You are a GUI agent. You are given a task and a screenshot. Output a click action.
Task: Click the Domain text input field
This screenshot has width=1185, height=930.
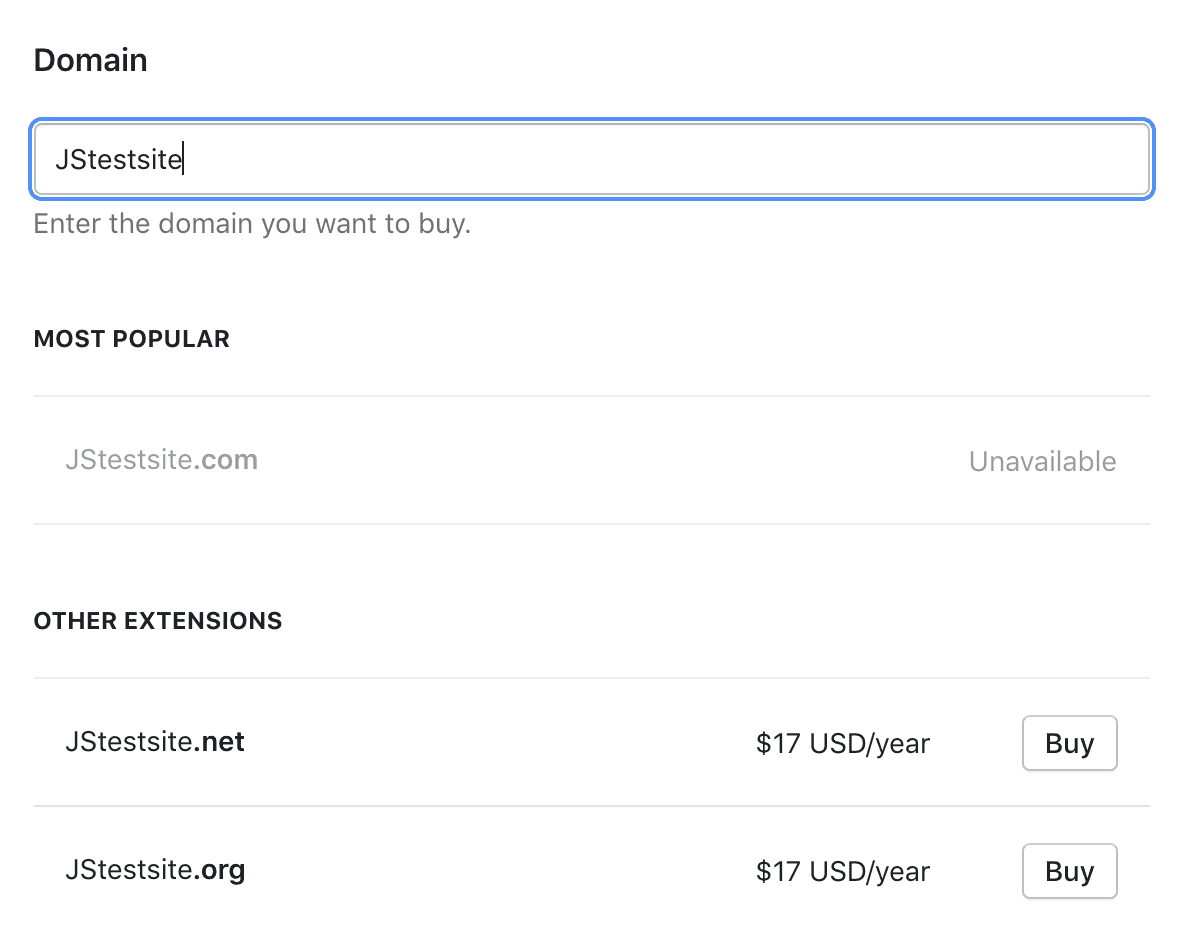coord(592,160)
